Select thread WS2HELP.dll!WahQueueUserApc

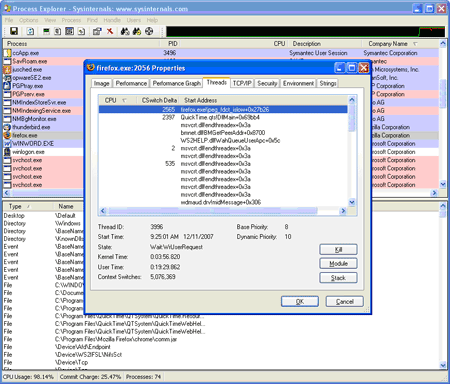223,140
